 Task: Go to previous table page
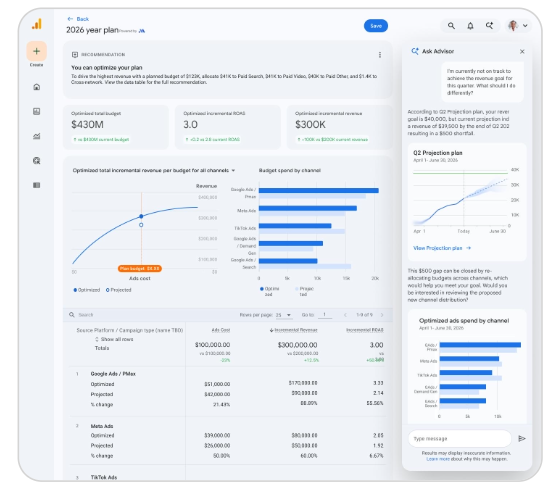[345, 315]
